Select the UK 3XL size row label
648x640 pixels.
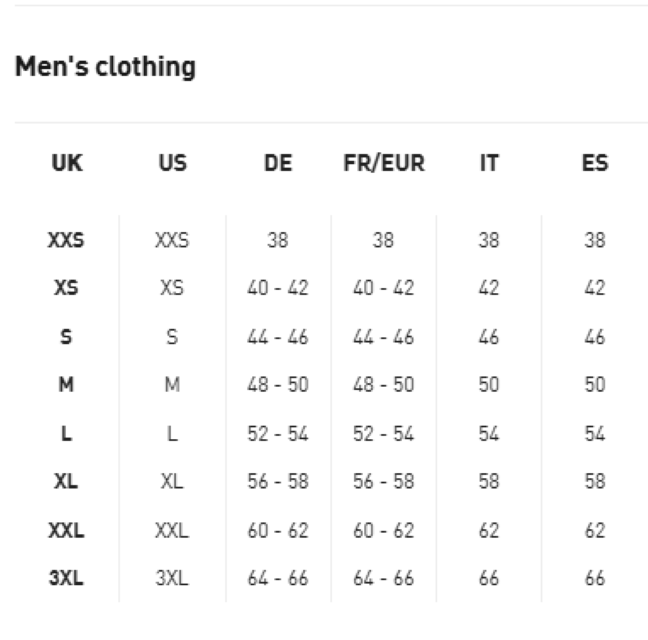tap(66, 579)
